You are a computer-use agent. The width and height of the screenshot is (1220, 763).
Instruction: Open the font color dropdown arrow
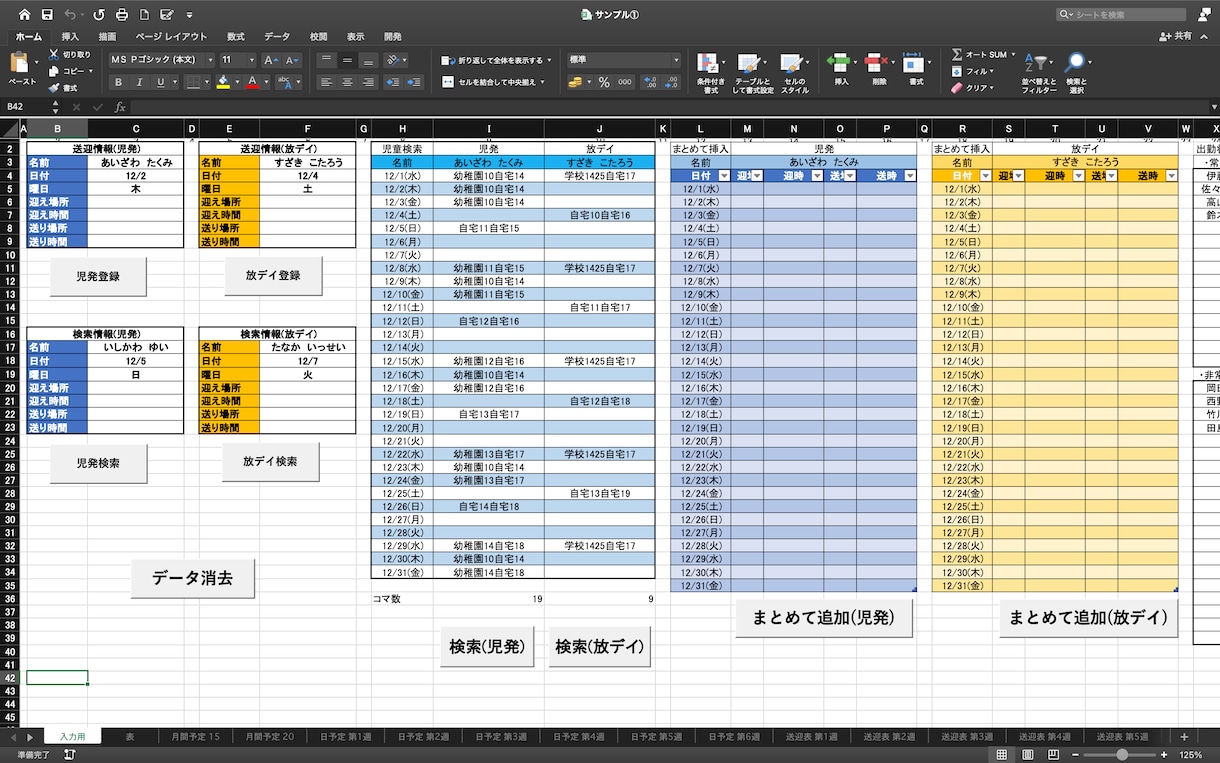pos(266,83)
